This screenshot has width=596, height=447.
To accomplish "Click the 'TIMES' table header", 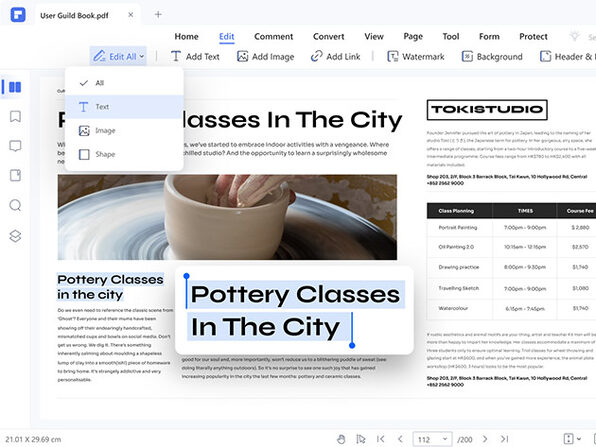I will (x=525, y=211).
